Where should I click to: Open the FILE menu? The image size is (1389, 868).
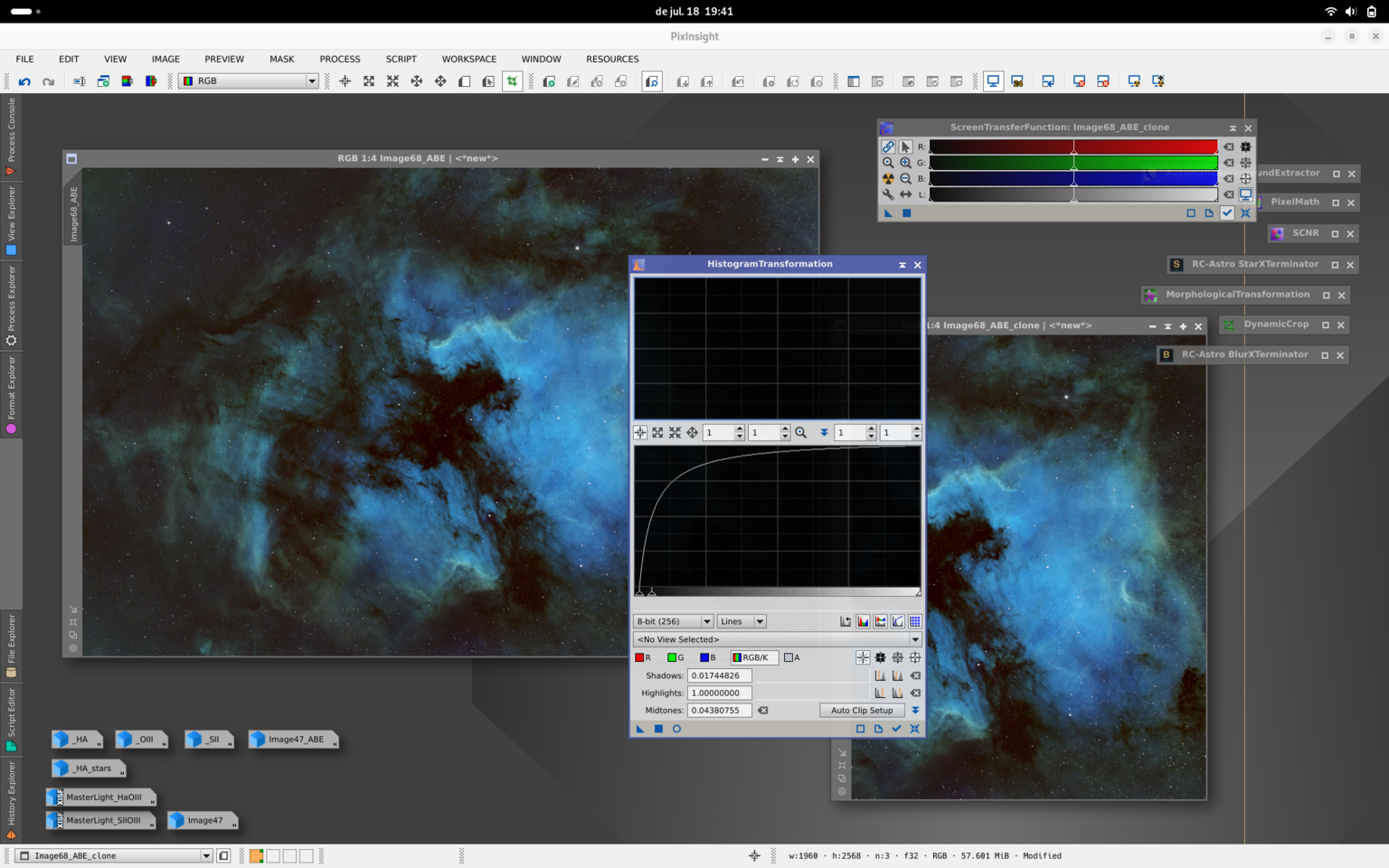24,59
